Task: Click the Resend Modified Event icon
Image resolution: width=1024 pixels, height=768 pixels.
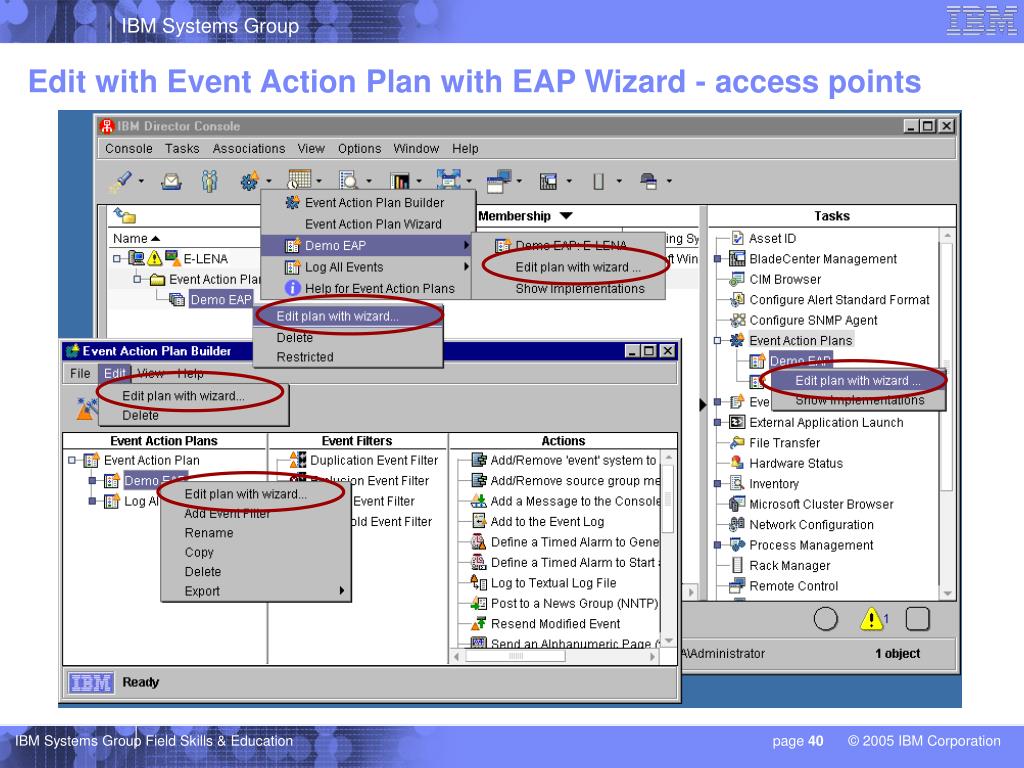Action: (x=479, y=623)
